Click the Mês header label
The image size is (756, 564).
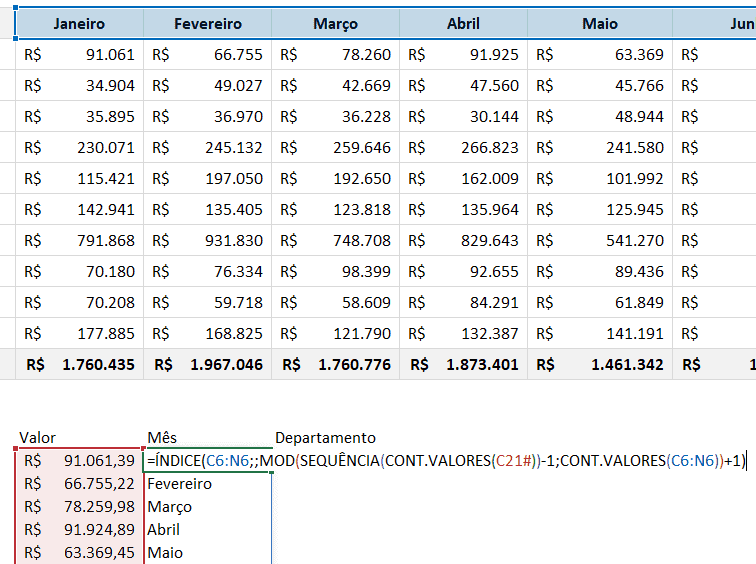162,438
